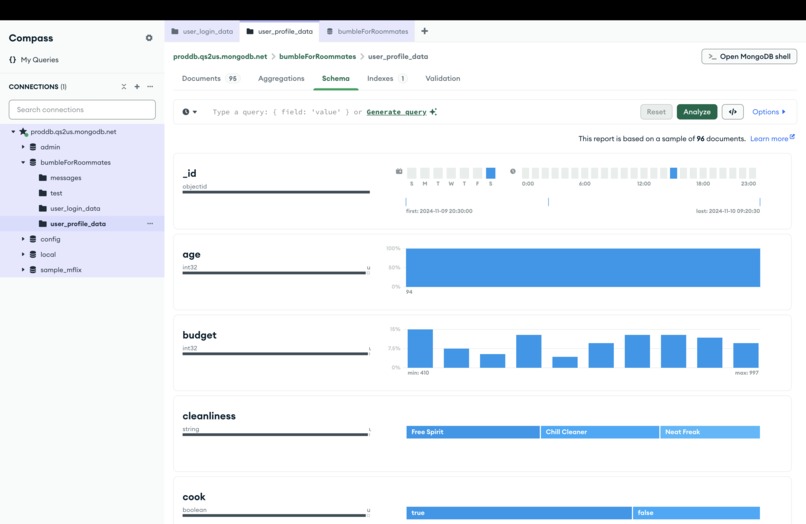This screenshot has width=806, height=524.
Task: Collapse all connections icon
Action: (124, 87)
